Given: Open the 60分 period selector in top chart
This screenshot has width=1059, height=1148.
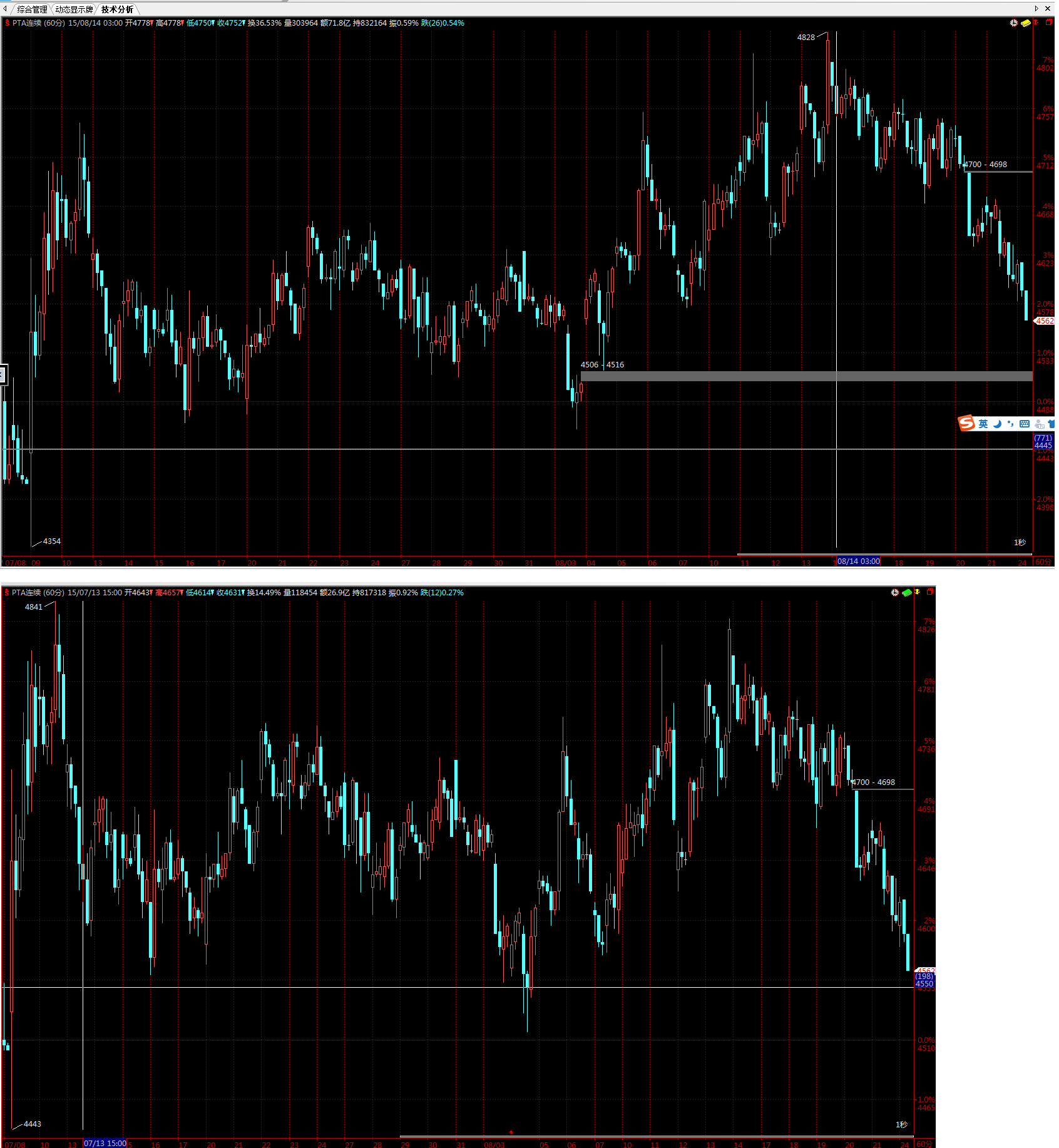Looking at the screenshot, I should [1043, 562].
